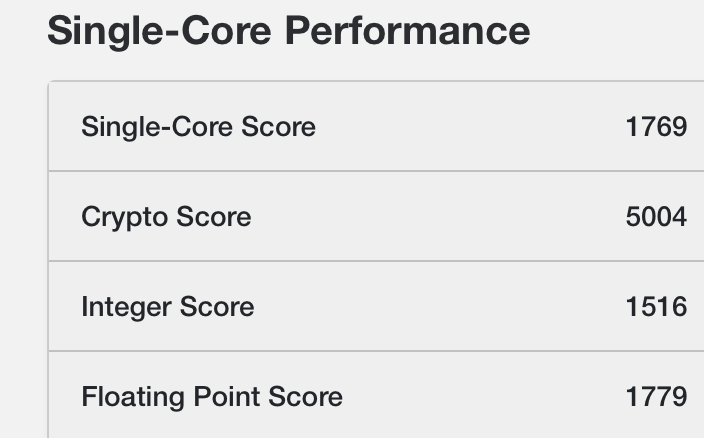
Task: Click the word Crypto in the table
Action: click(124, 217)
